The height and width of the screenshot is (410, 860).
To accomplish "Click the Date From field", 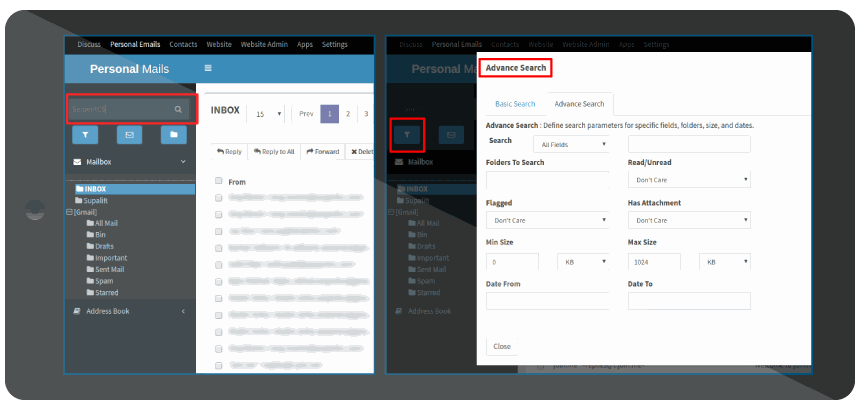I will click(547, 301).
